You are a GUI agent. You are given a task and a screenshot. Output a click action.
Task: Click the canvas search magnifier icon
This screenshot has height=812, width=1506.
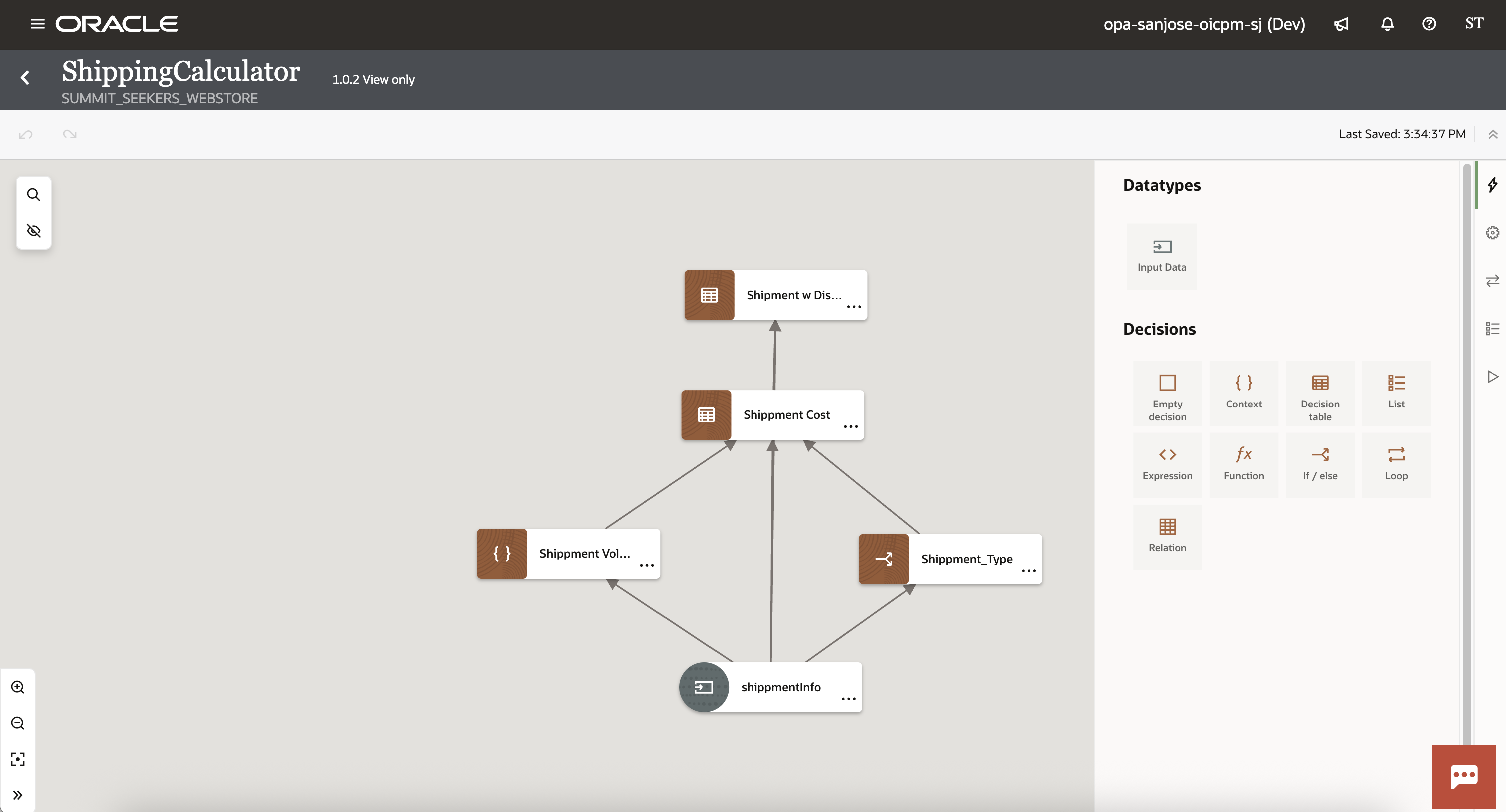(34, 195)
